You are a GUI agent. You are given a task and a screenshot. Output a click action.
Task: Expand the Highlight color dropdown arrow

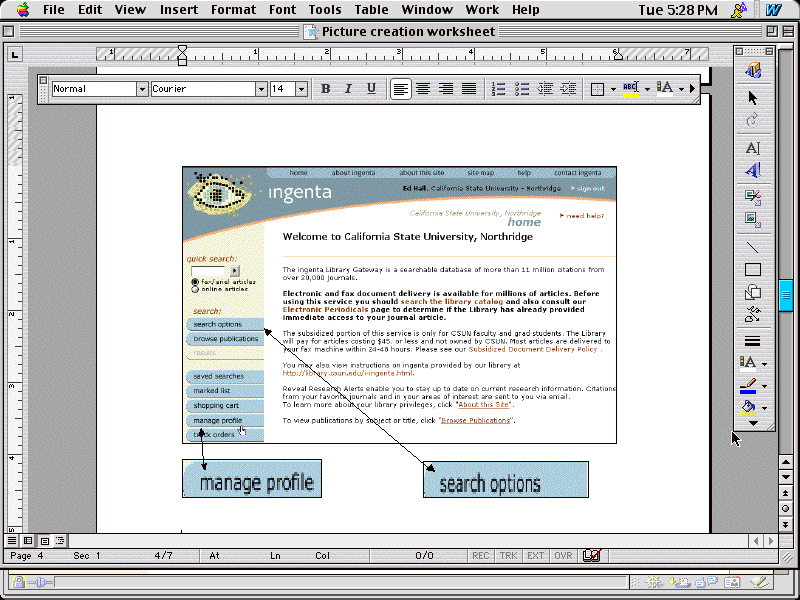(x=647, y=89)
